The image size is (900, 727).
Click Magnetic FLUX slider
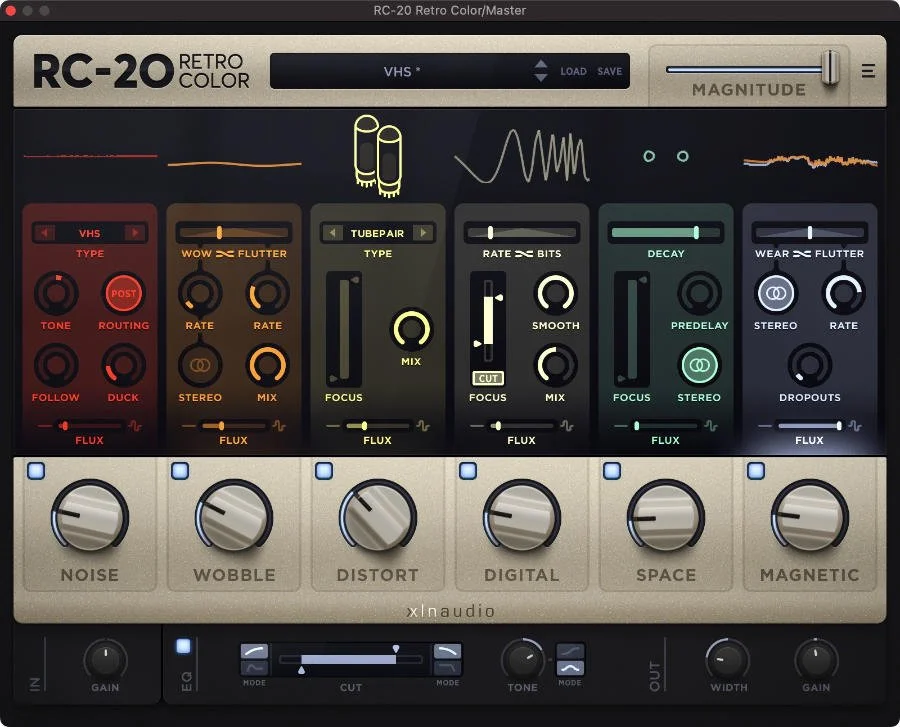point(809,426)
